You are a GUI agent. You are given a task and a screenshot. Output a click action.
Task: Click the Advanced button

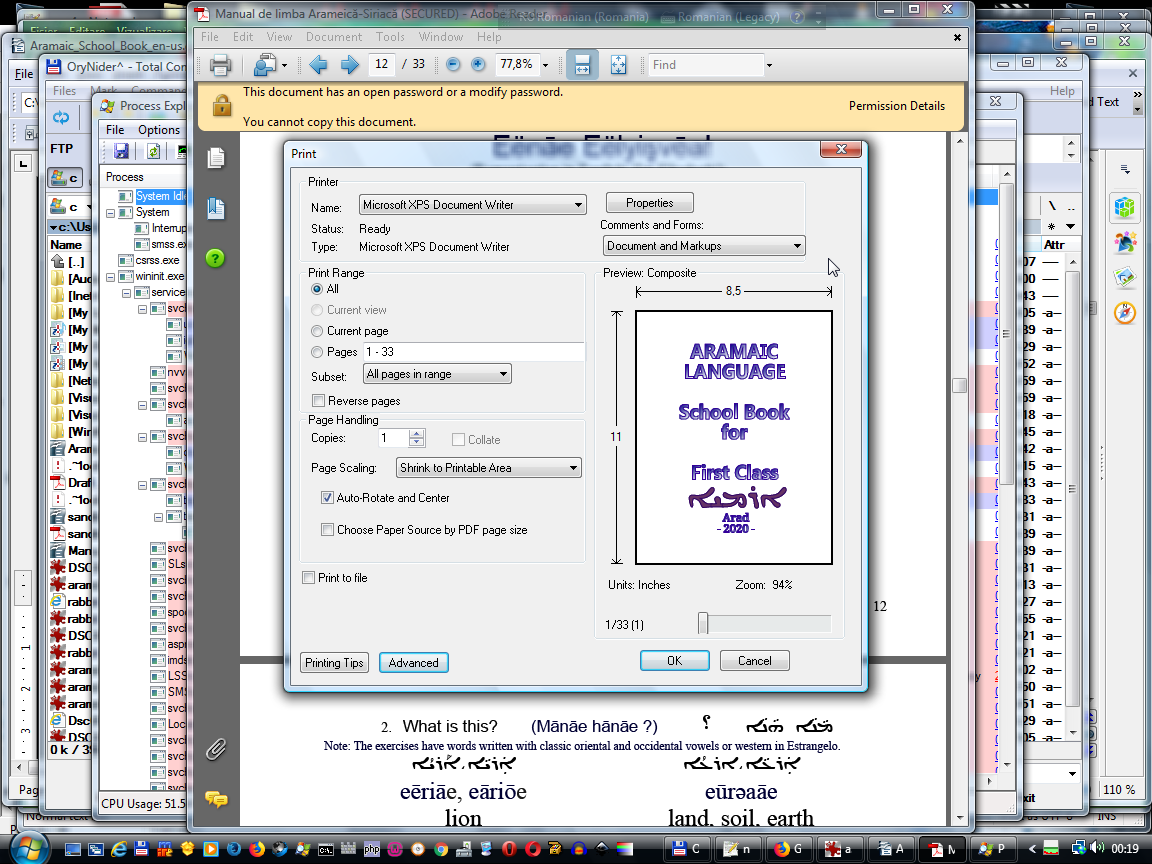point(414,663)
